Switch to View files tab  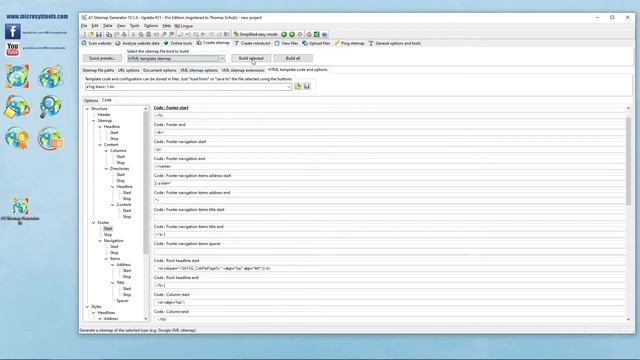[x=286, y=43]
